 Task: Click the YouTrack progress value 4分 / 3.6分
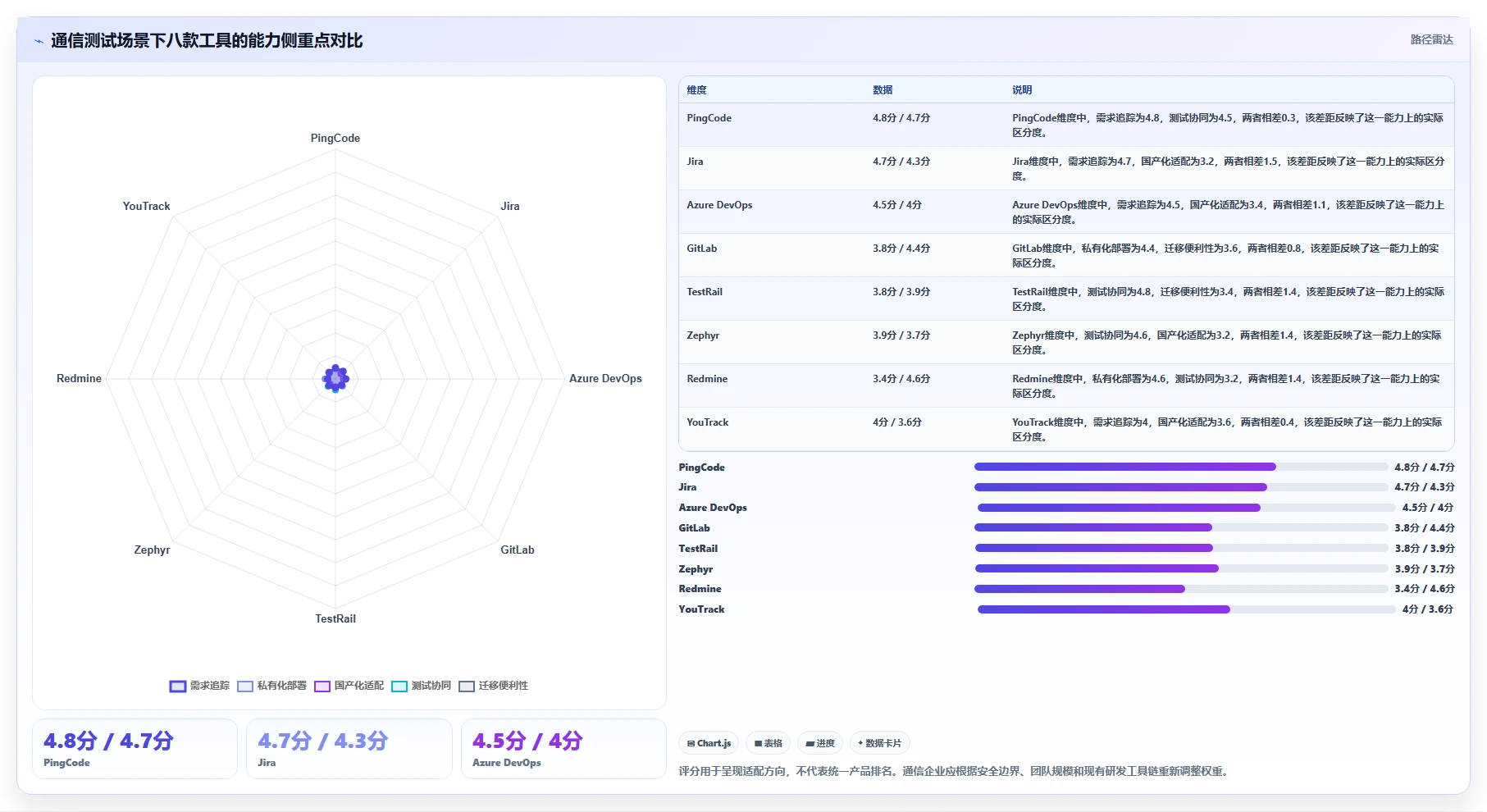click(1427, 609)
